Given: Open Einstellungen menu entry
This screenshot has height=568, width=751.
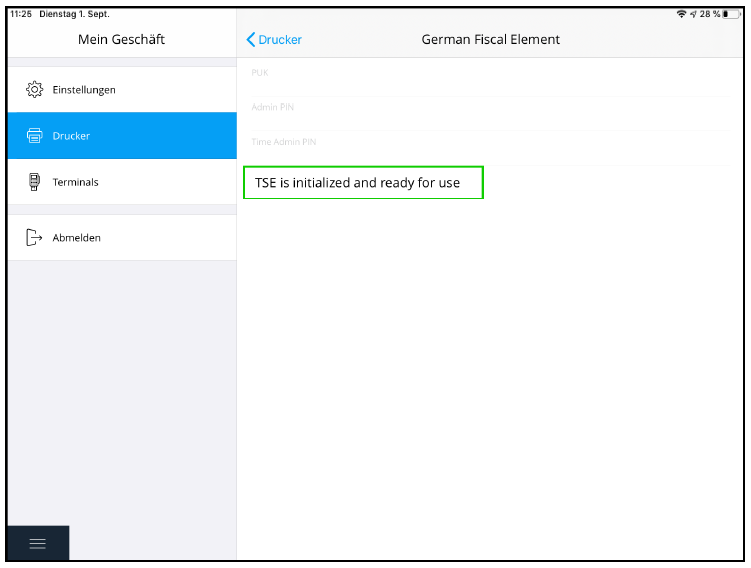Looking at the screenshot, I should click(122, 90).
